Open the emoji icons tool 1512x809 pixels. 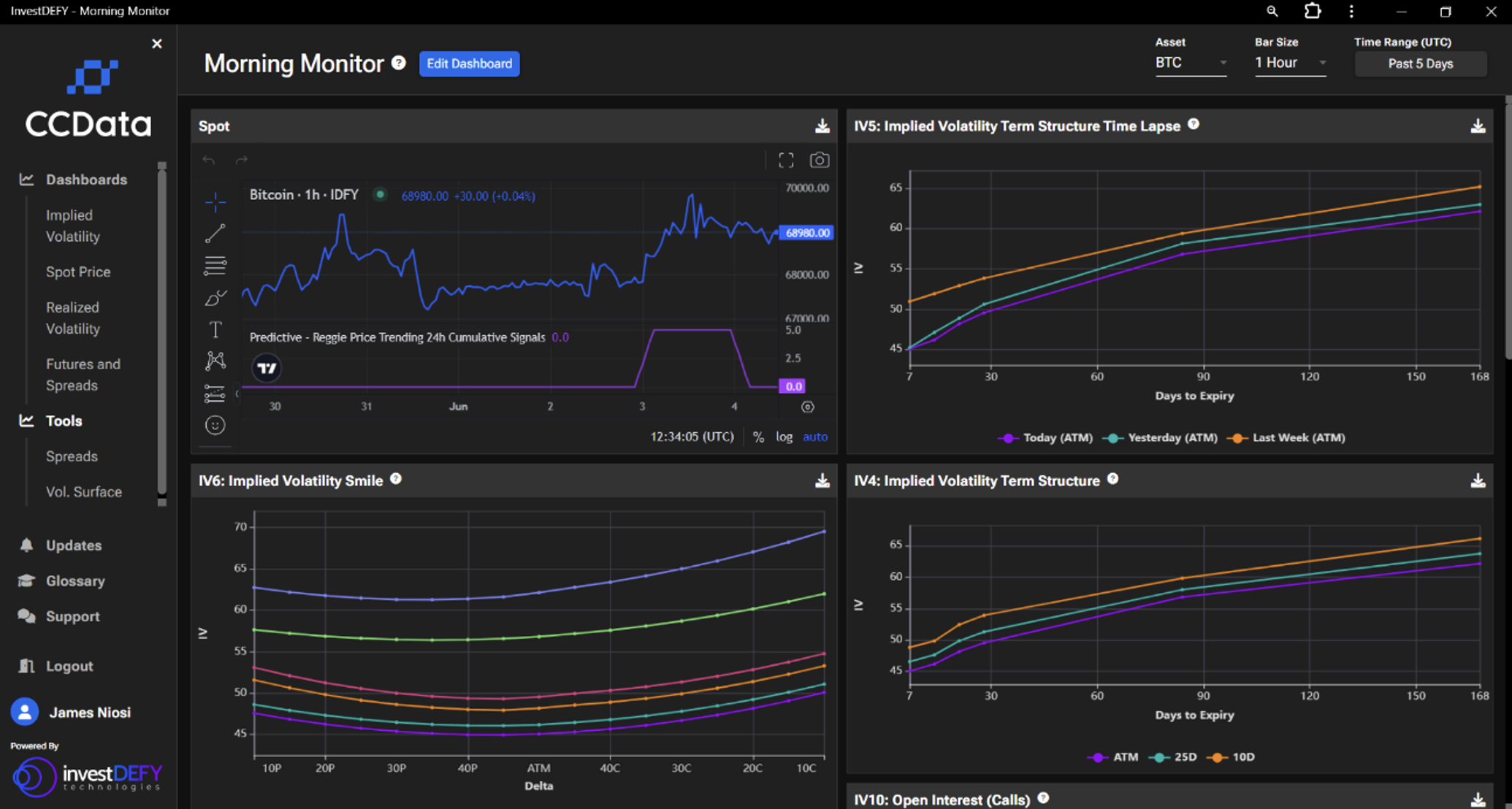coord(215,425)
